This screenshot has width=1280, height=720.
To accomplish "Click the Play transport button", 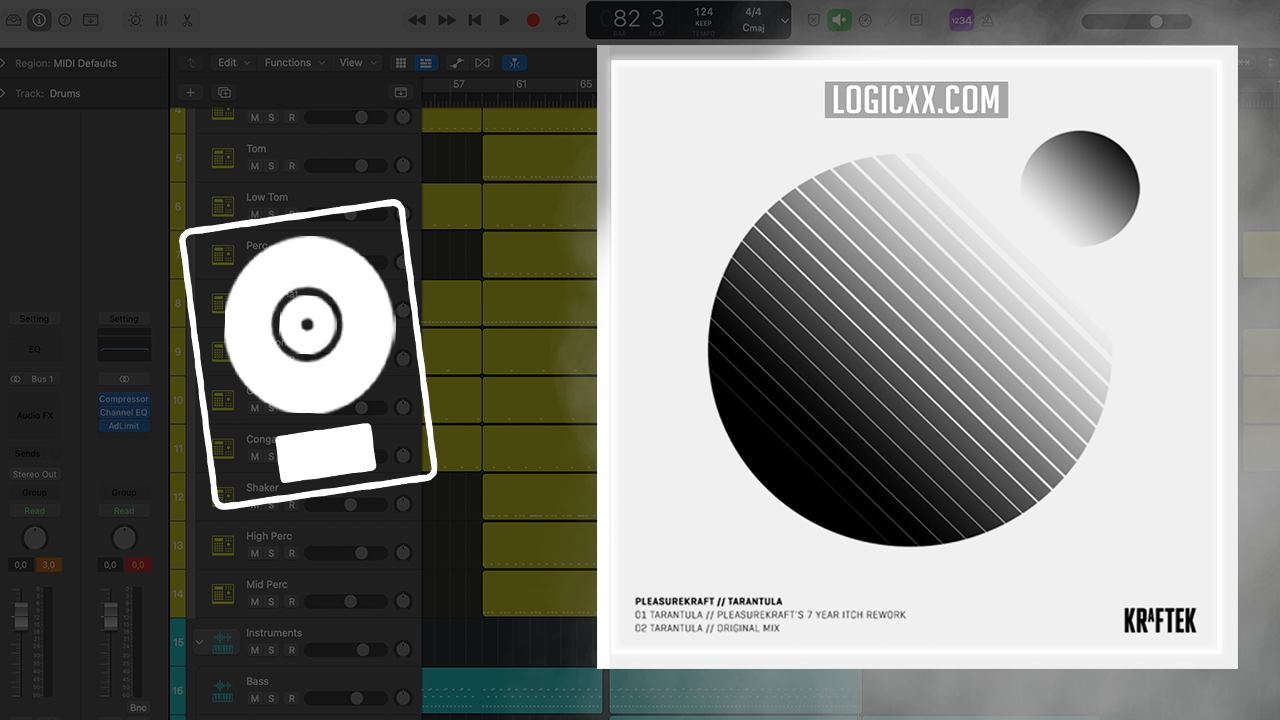I will click(x=504, y=20).
